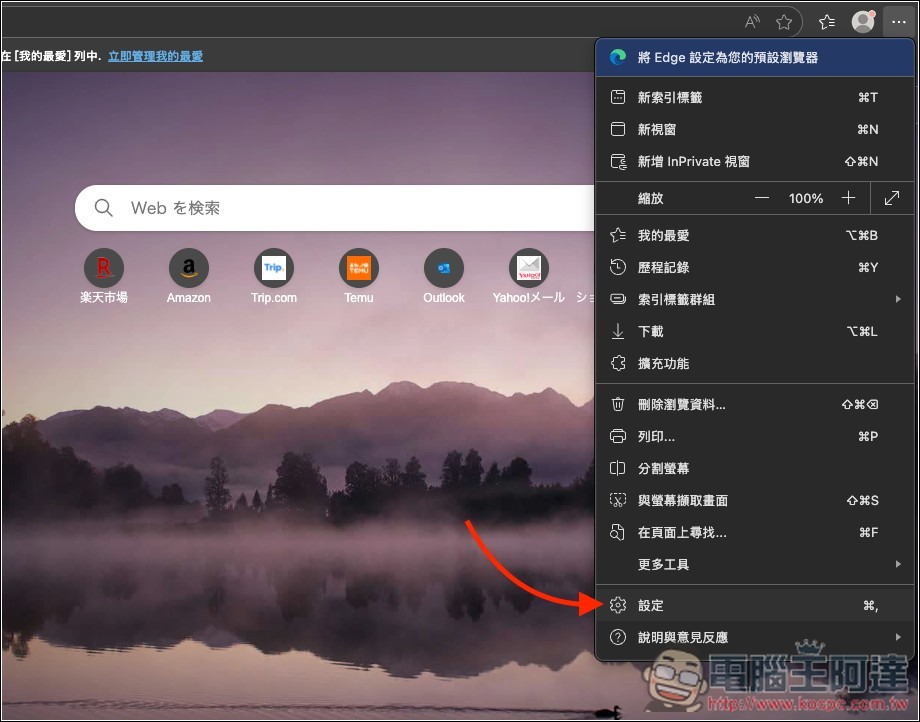Choose 刪除瀏覽資料... from menu

(x=755, y=404)
